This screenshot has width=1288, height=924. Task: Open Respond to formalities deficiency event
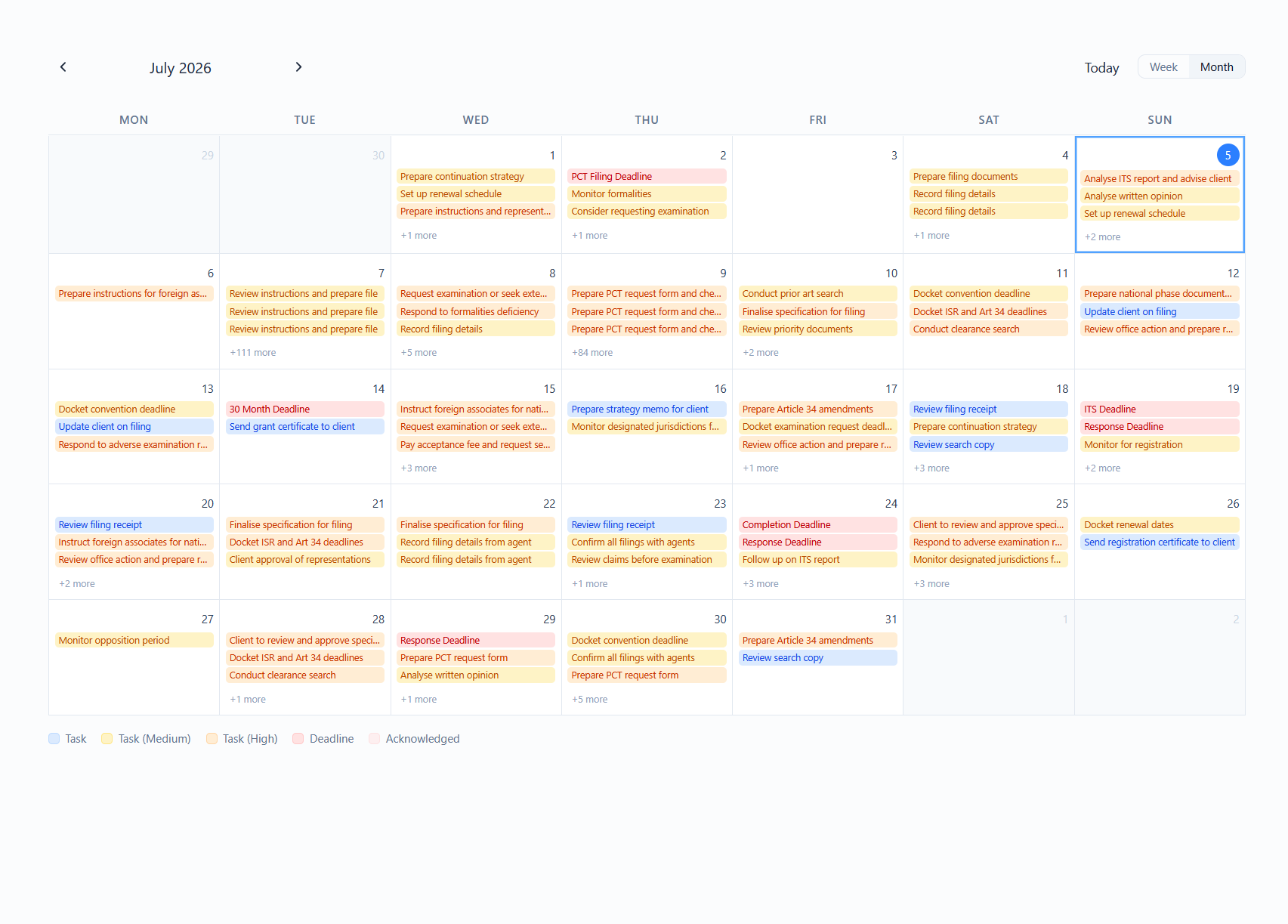click(476, 311)
